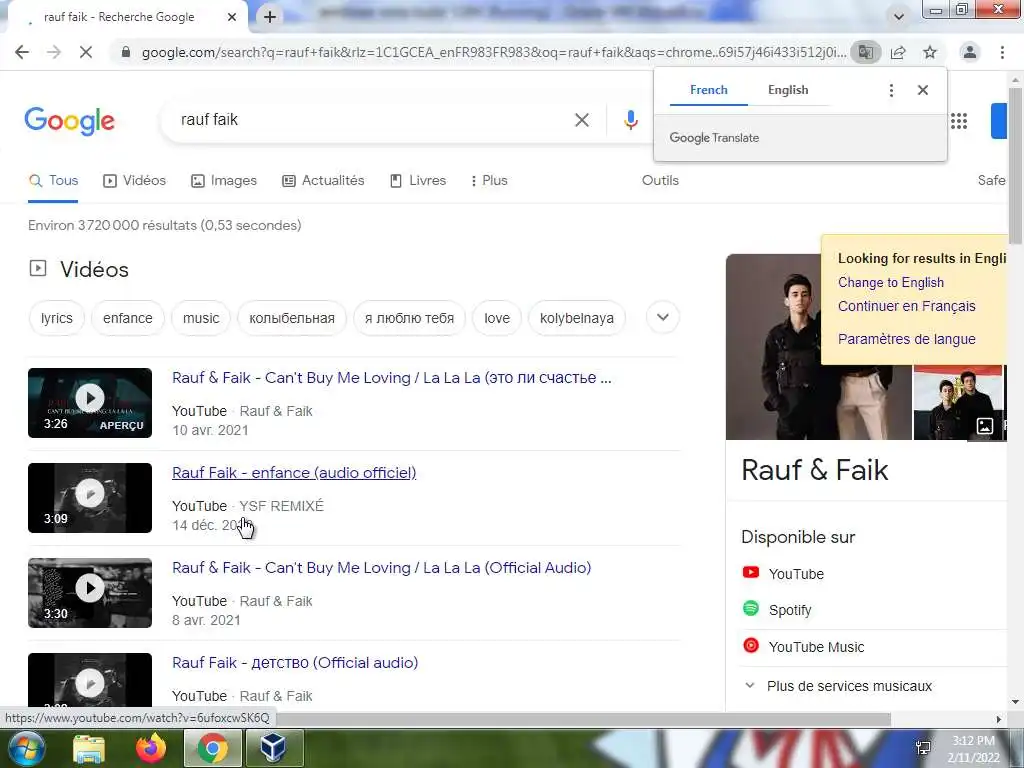
Task: Select French in the translate popup
Action: tap(709, 90)
